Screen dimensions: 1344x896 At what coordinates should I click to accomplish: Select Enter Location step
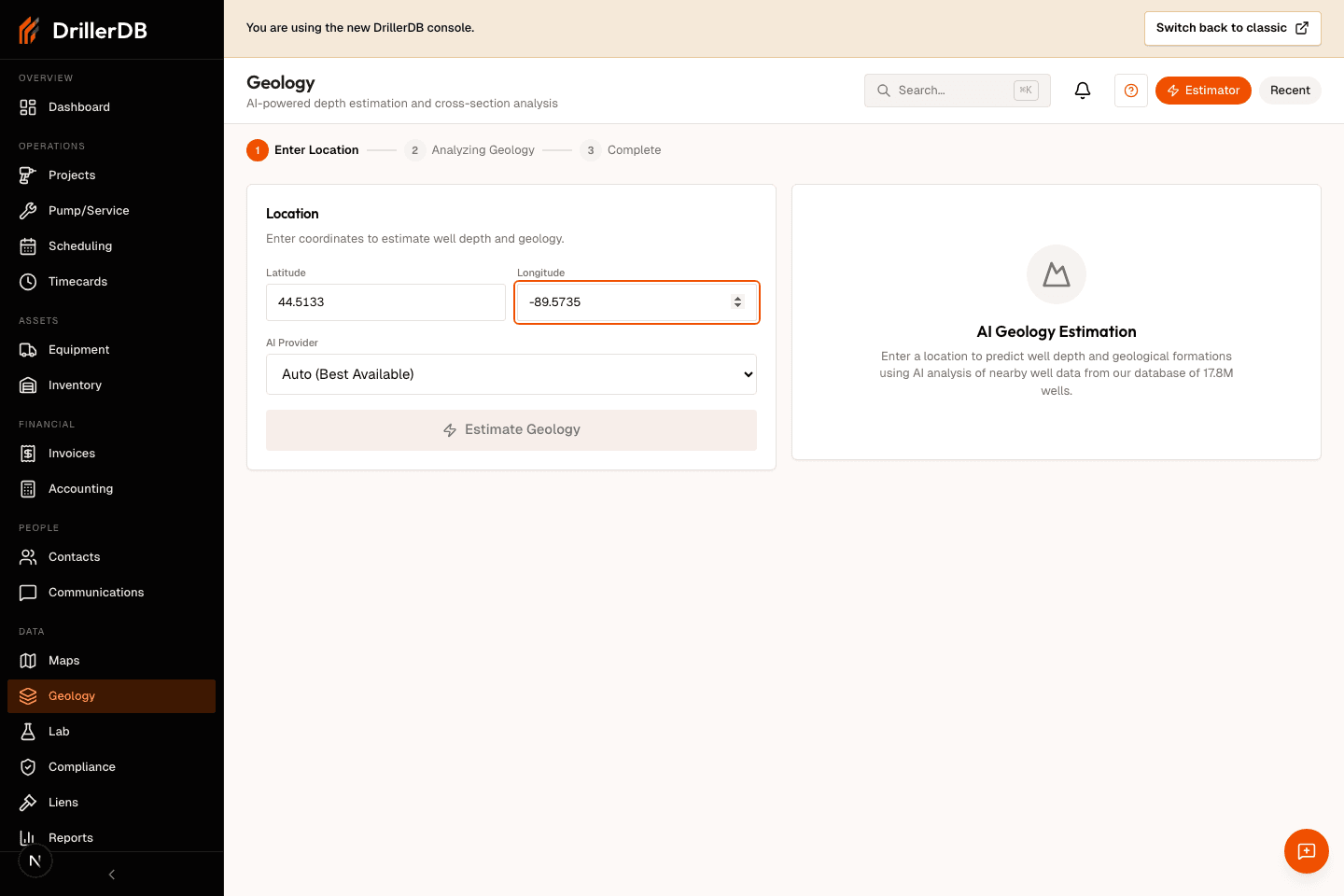tap(302, 150)
